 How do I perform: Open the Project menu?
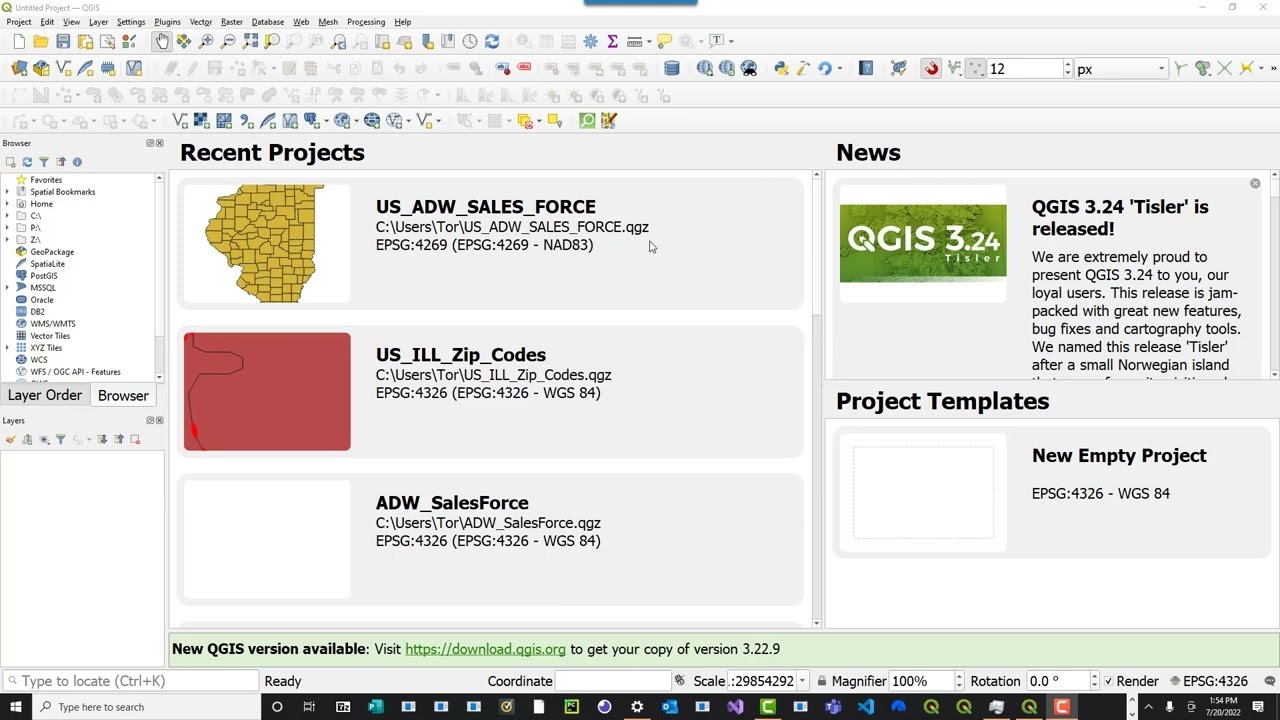click(x=19, y=22)
